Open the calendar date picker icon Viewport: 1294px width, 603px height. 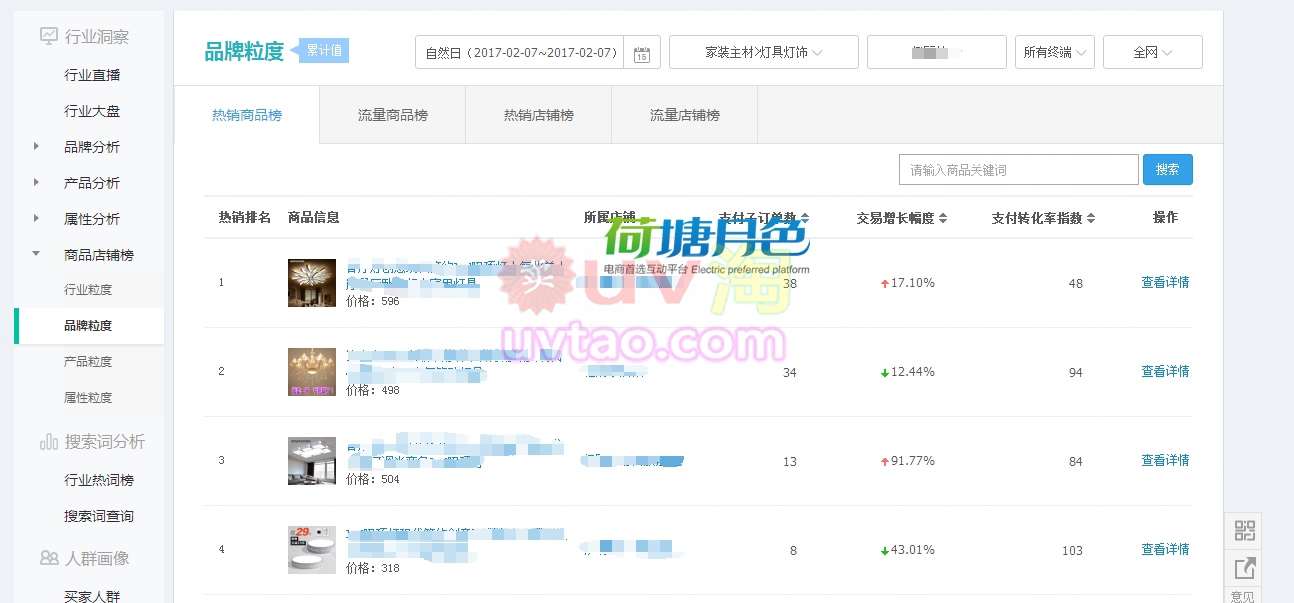coord(642,53)
